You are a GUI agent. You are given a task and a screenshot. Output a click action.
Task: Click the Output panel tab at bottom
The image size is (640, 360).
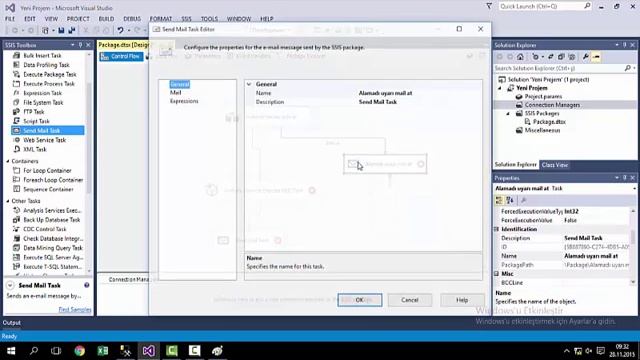tap(11, 322)
